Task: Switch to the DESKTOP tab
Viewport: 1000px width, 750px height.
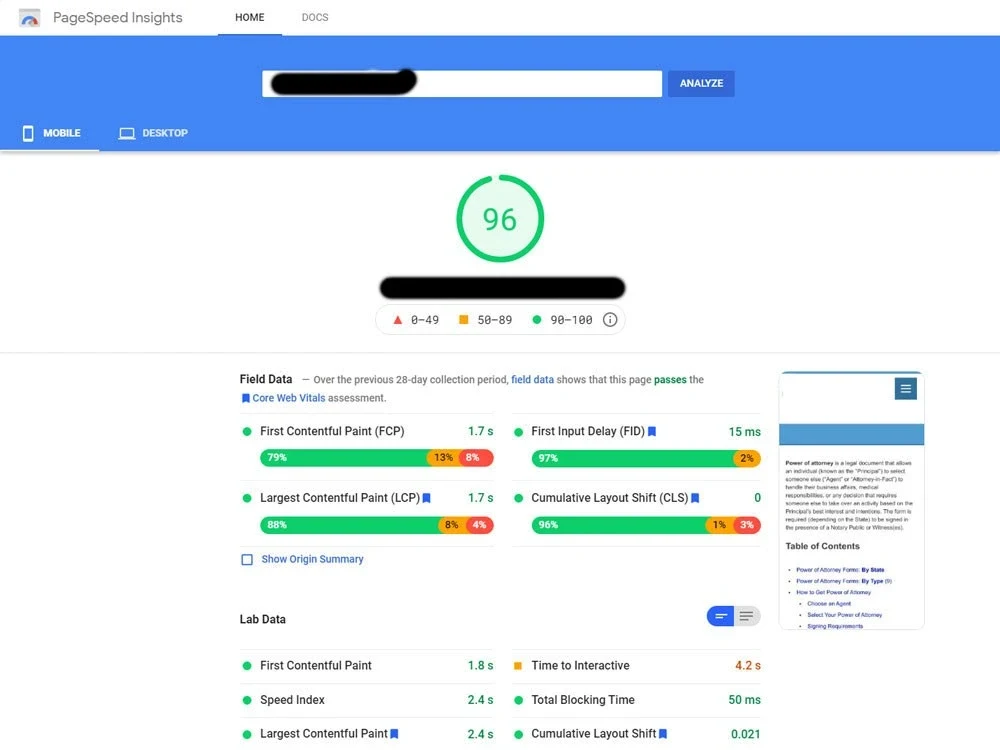Action: point(153,133)
